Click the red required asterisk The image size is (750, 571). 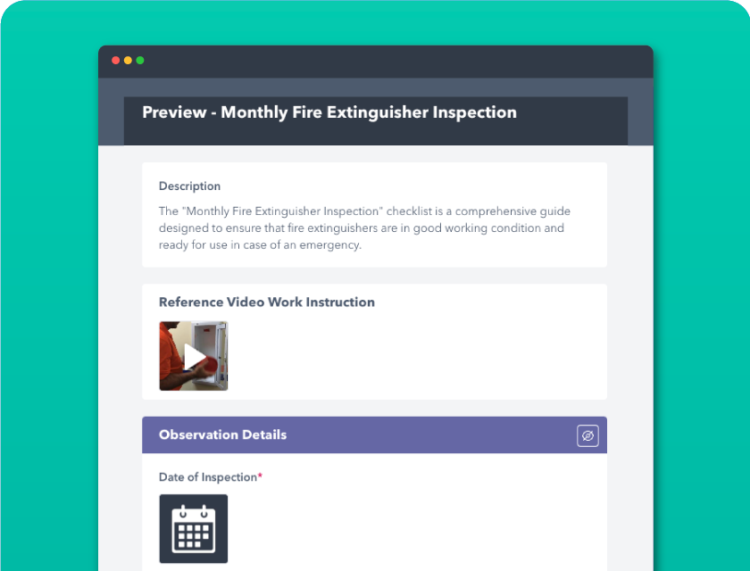point(260,476)
